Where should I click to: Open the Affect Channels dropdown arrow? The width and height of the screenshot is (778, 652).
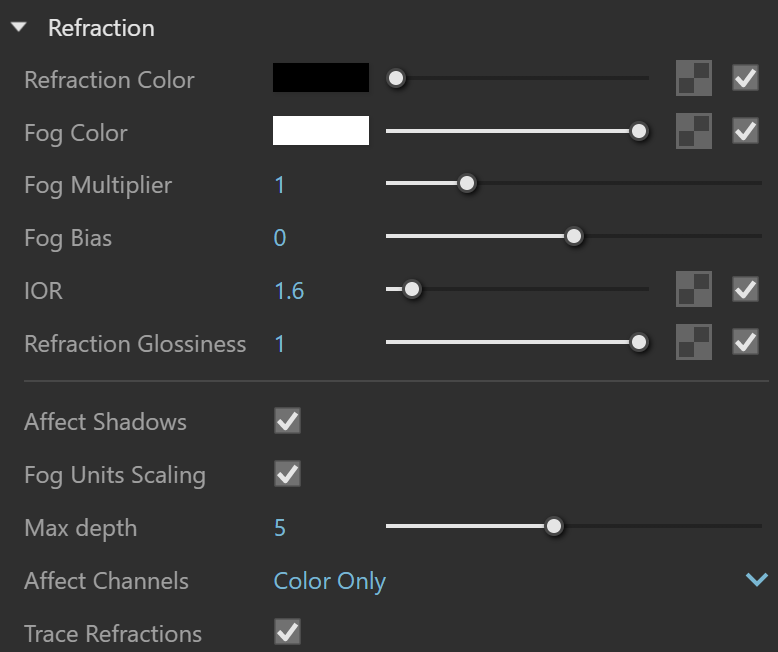click(757, 579)
